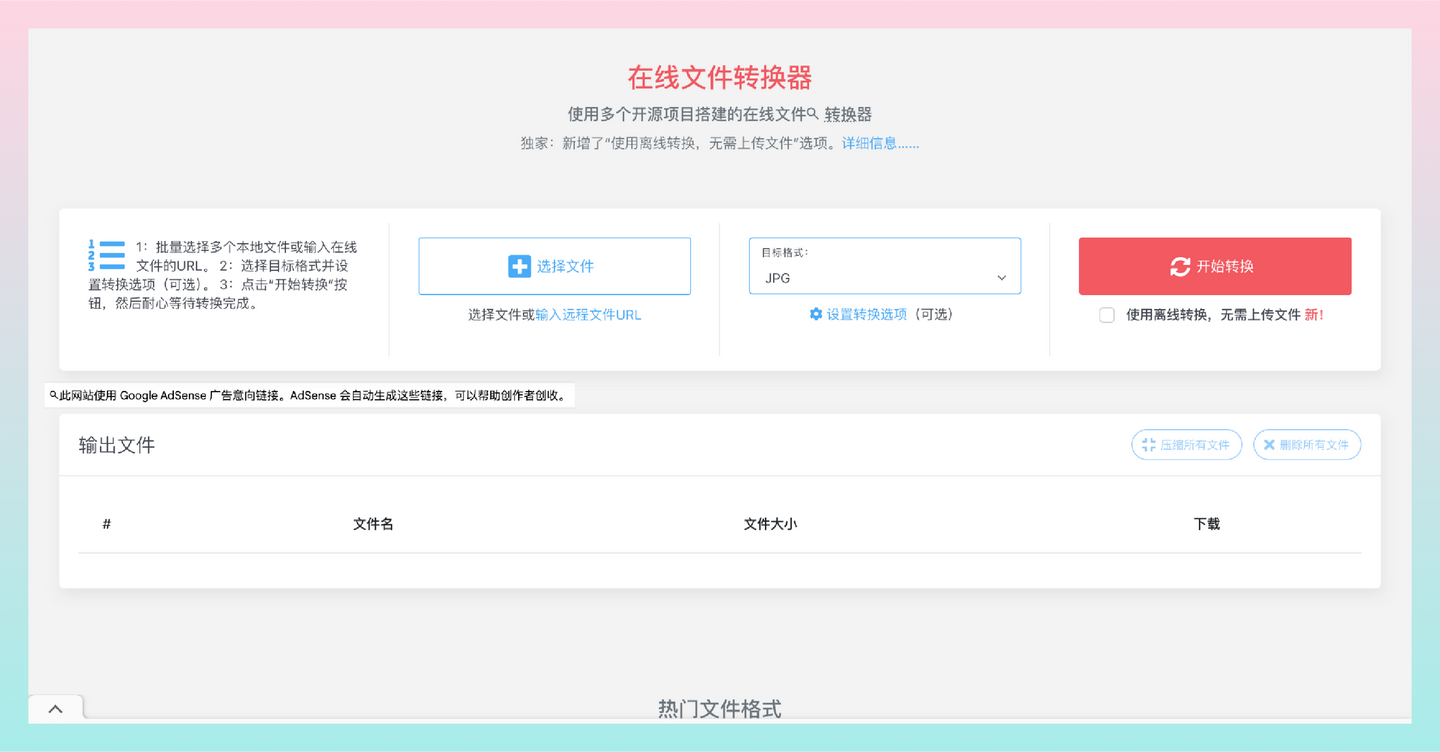Open the 输入远程文件URL link
The height and width of the screenshot is (752, 1440).
point(588,314)
